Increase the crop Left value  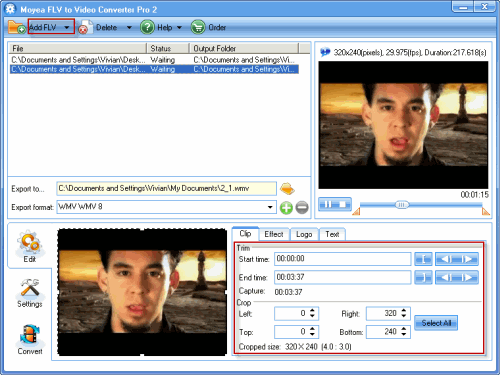312,310
